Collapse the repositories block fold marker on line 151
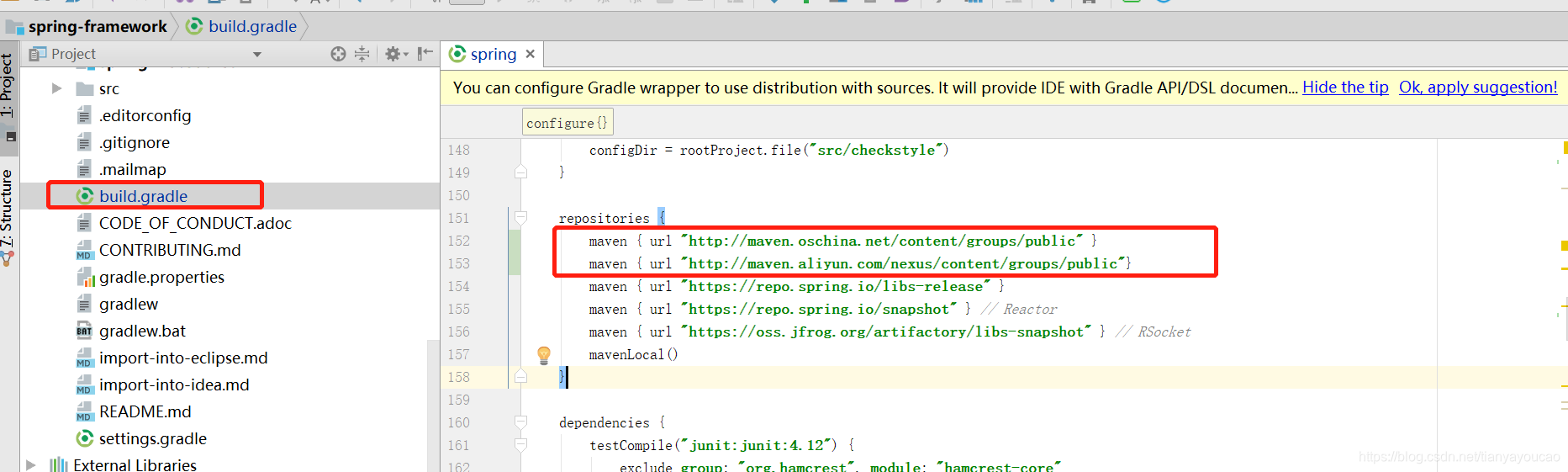The image size is (1568, 472). click(x=520, y=218)
